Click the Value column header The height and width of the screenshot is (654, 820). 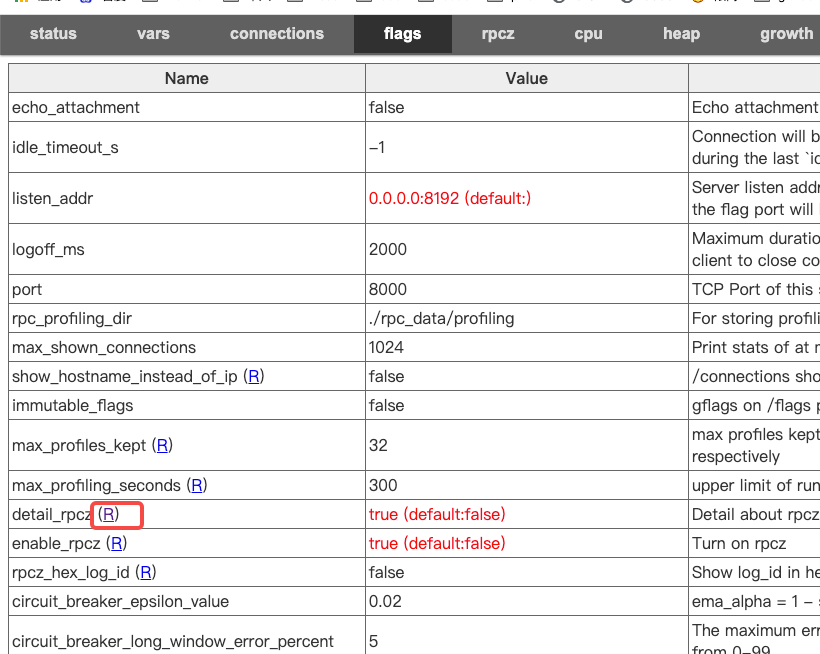526,78
